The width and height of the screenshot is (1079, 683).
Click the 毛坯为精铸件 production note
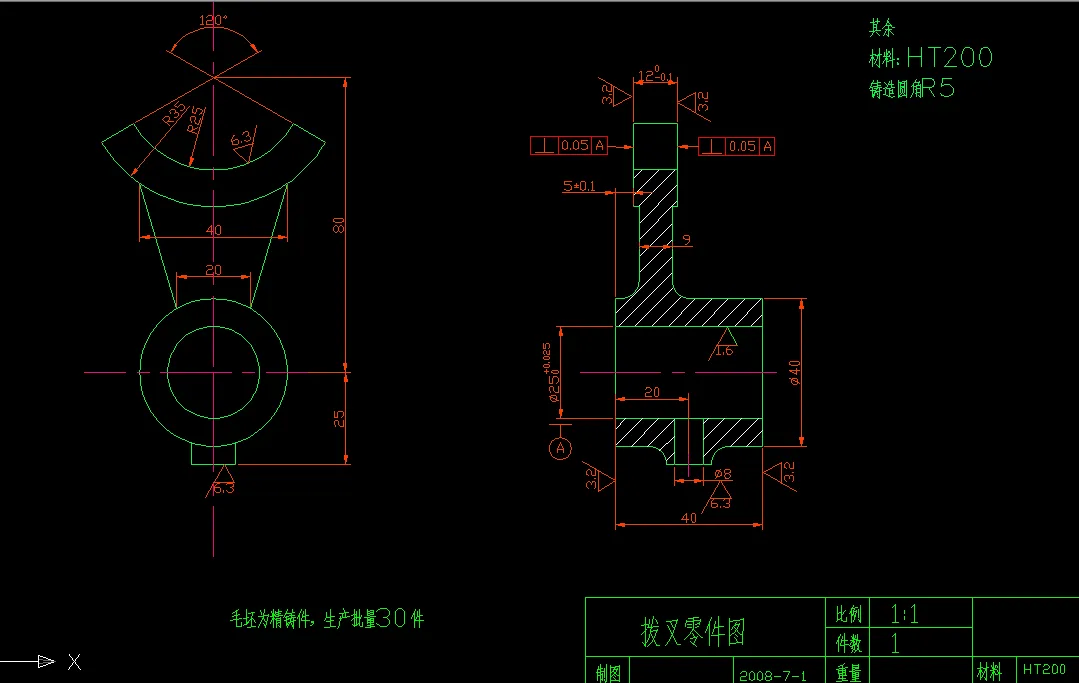click(x=325, y=617)
